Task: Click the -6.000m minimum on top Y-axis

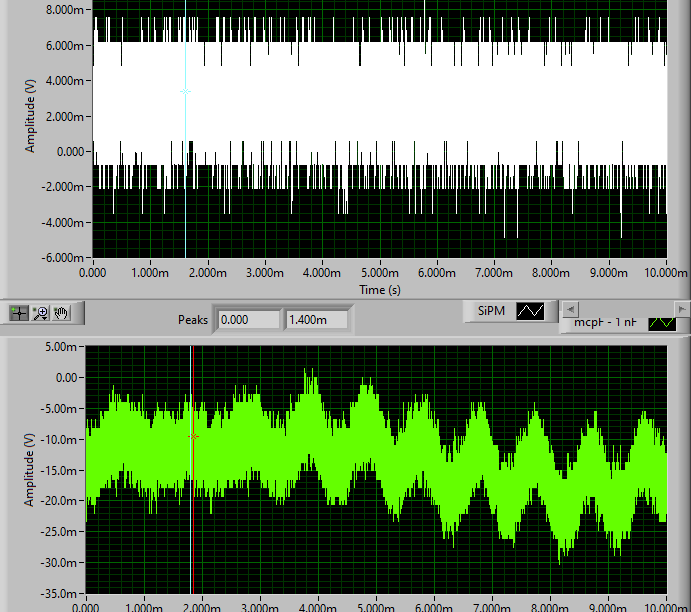Action: click(60, 257)
